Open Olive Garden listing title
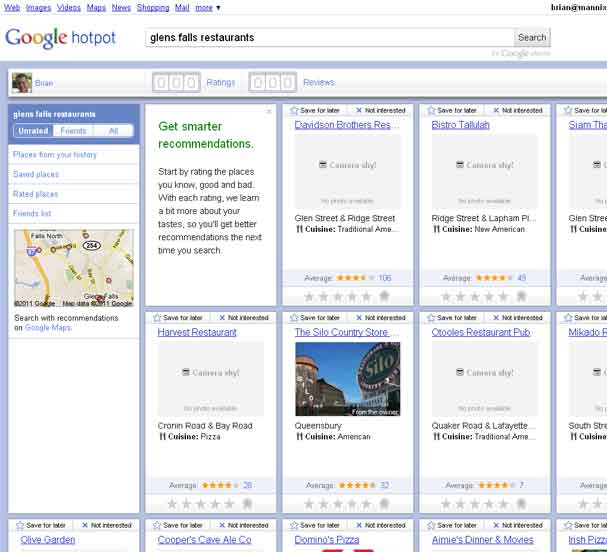607x552 pixels. click(48, 540)
